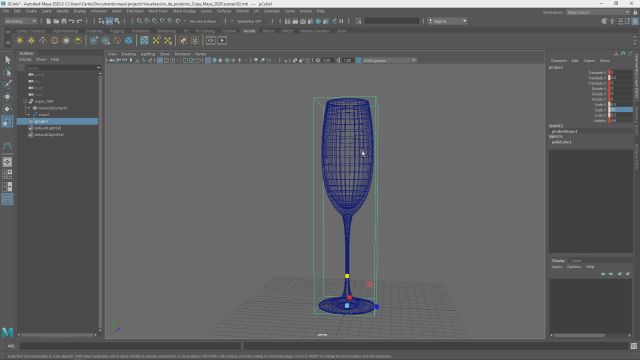This screenshot has height=360, width=640.
Task: Activate the Rotate tool
Action: tap(7, 109)
